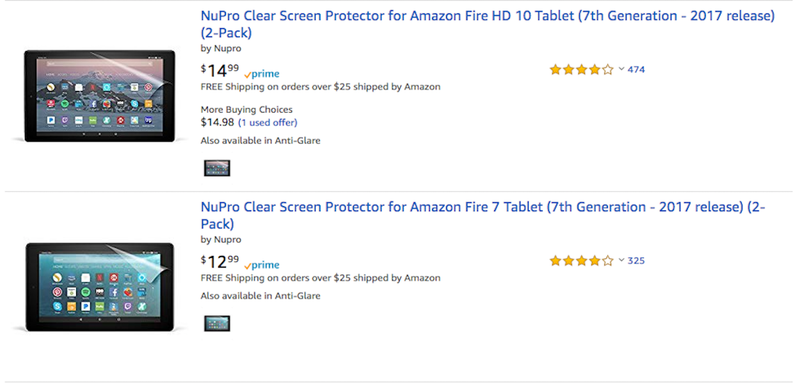Click 'by Nupro' under the Fire 7 listing
Screen dimensions: 800x384
point(221,240)
